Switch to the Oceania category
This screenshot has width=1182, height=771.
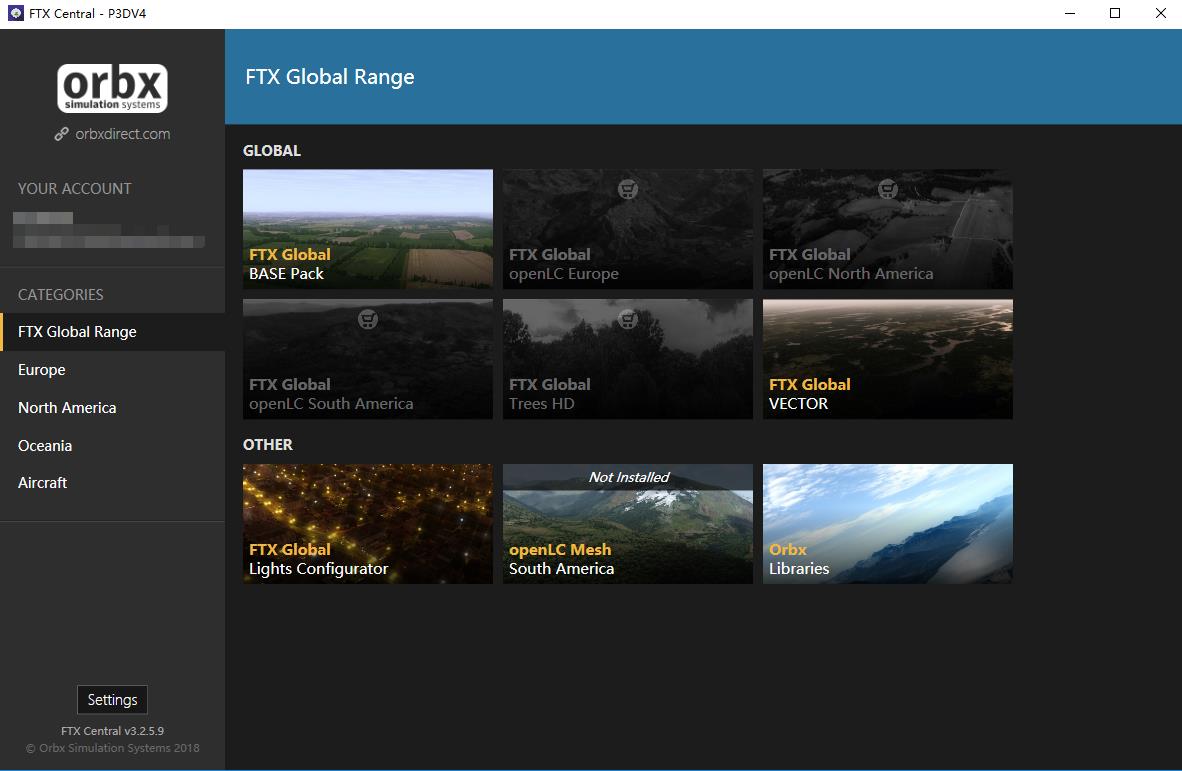click(x=112, y=445)
